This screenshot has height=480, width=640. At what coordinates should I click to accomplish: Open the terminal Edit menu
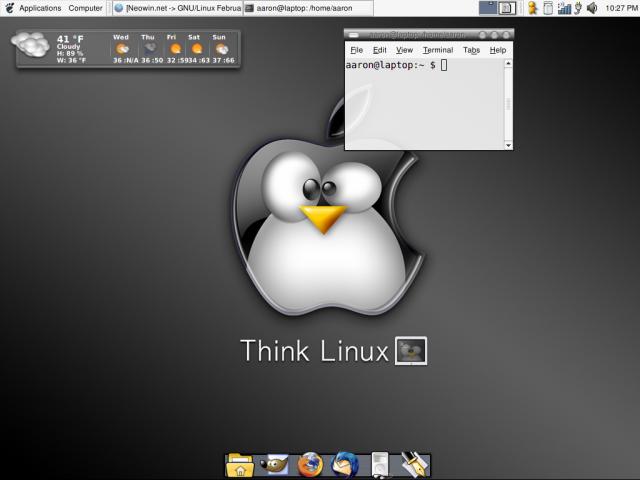coord(380,50)
